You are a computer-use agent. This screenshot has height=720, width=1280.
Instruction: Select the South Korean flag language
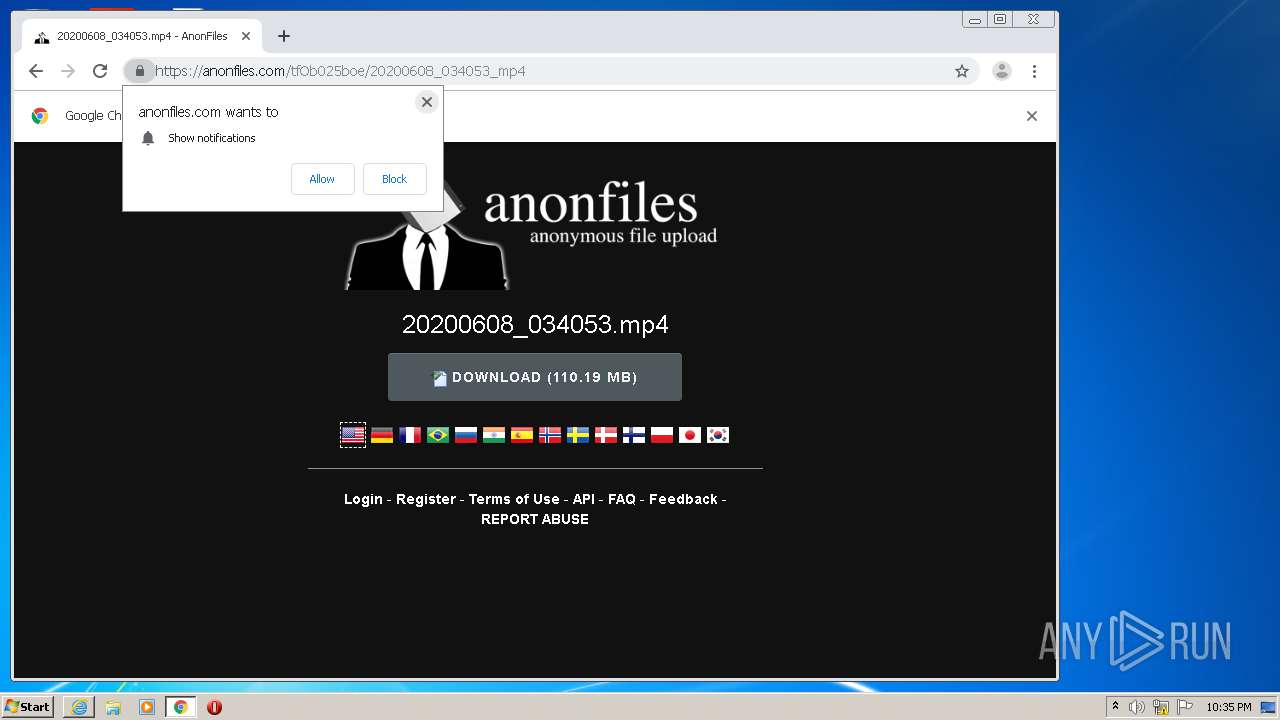pos(718,435)
